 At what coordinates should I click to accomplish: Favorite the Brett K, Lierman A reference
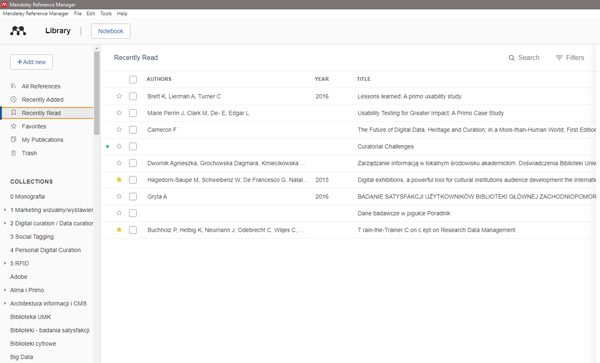click(119, 96)
